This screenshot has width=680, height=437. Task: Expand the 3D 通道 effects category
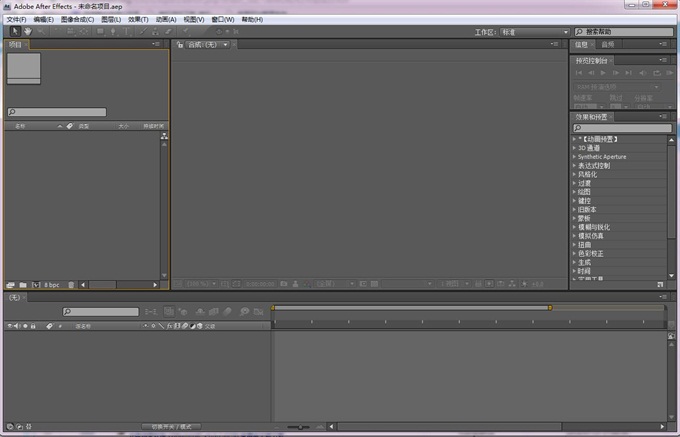click(574, 148)
